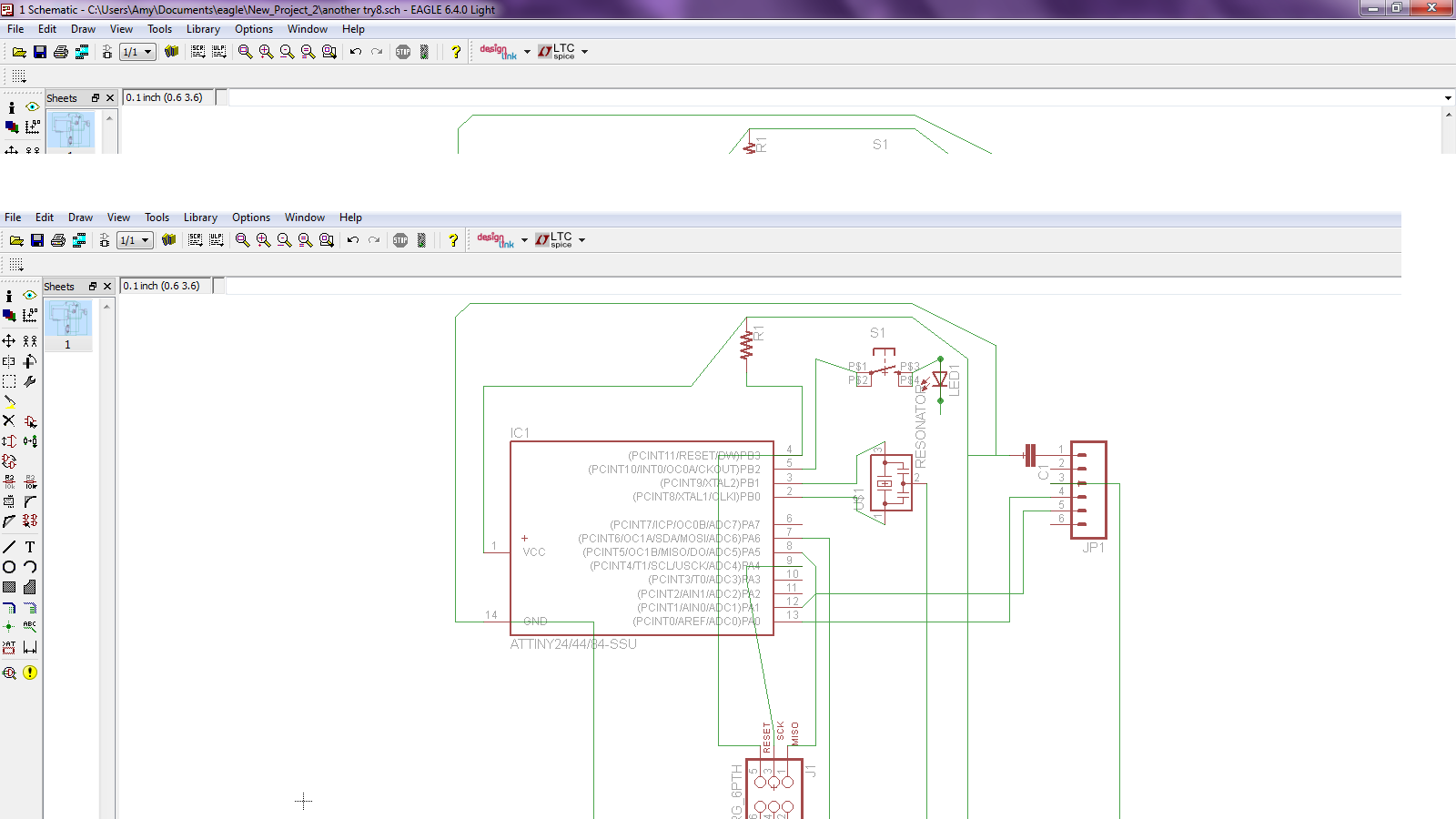Open the 1/1 sheet combo in the top toolbar

pos(137,52)
